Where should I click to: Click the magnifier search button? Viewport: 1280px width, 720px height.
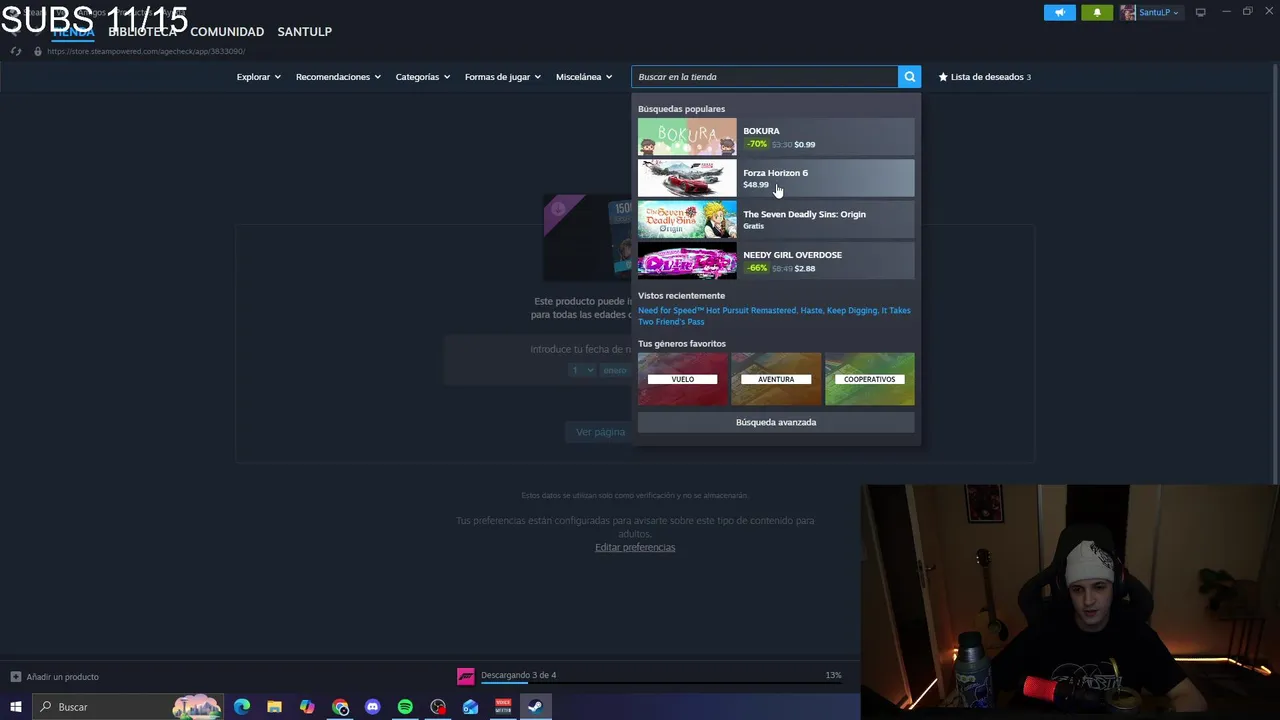tap(909, 77)
